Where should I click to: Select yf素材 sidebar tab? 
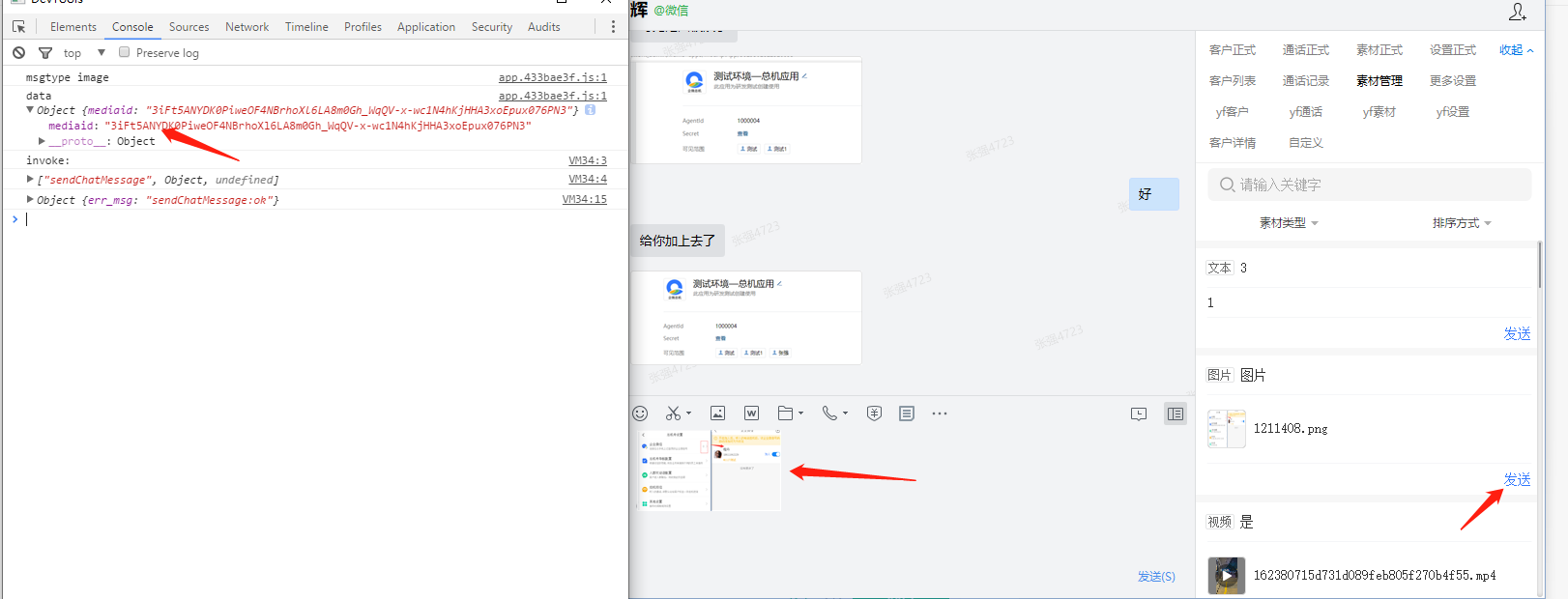1379,112
